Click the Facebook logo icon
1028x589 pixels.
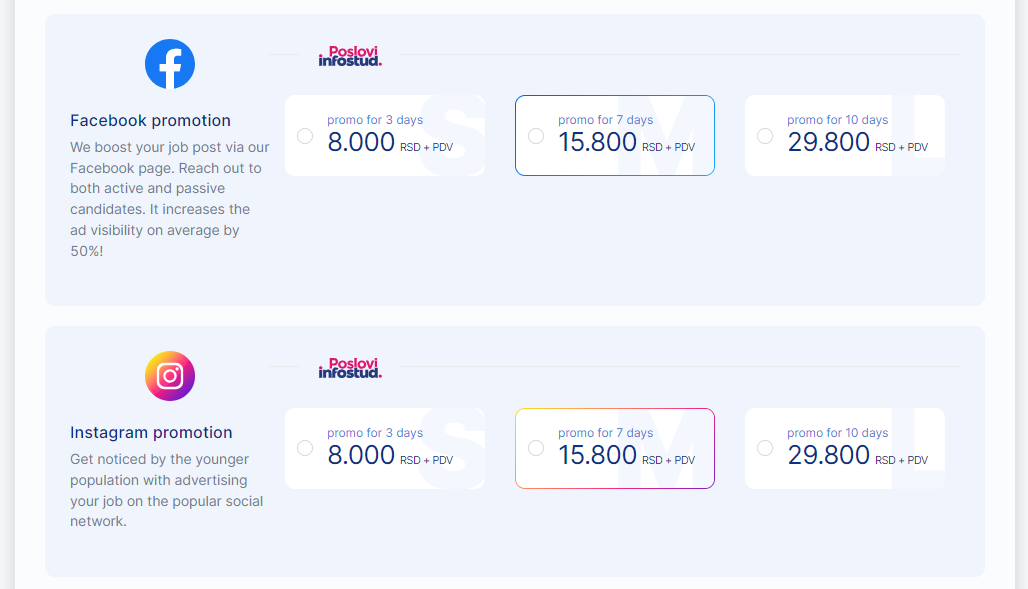click(x=170, y=64)
